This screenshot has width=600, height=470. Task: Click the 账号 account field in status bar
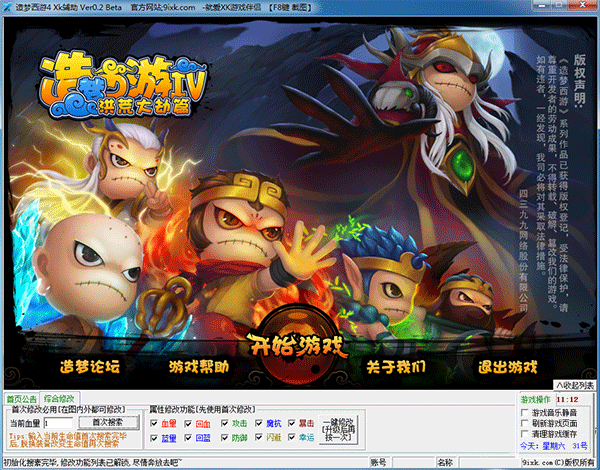coord(414,463)
